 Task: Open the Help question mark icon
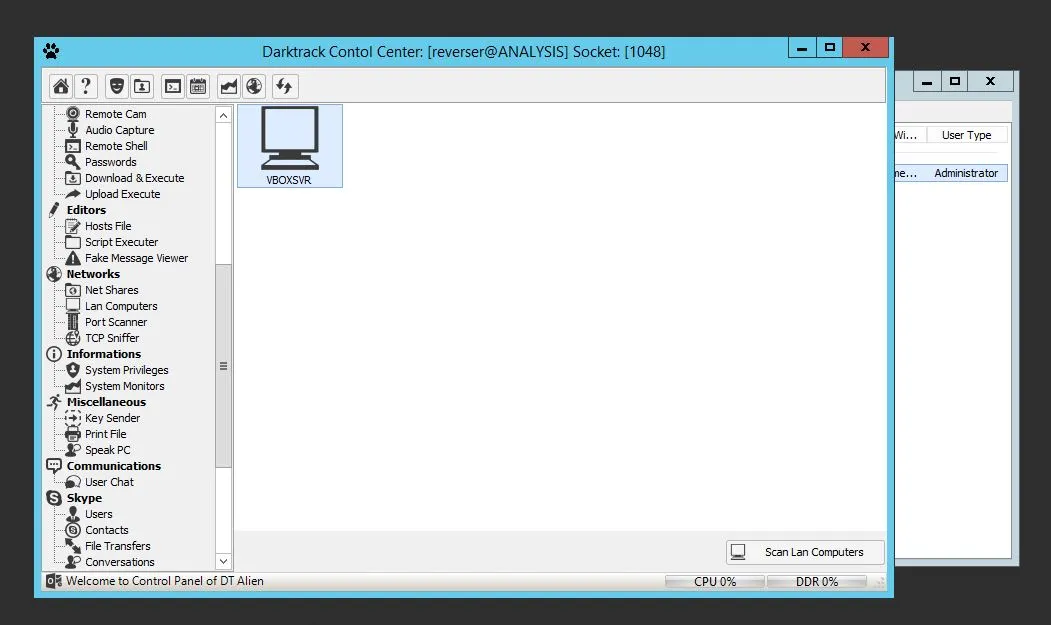tap(86, 87)
